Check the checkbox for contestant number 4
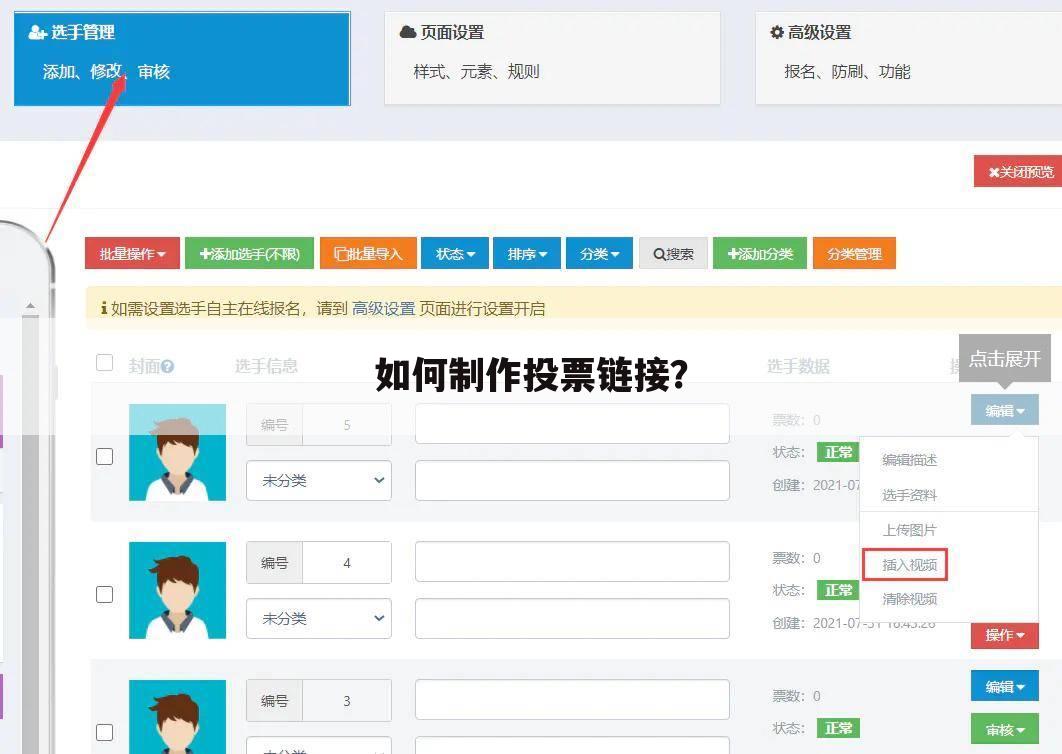The image size is (1062, 754). coord(105,594)
